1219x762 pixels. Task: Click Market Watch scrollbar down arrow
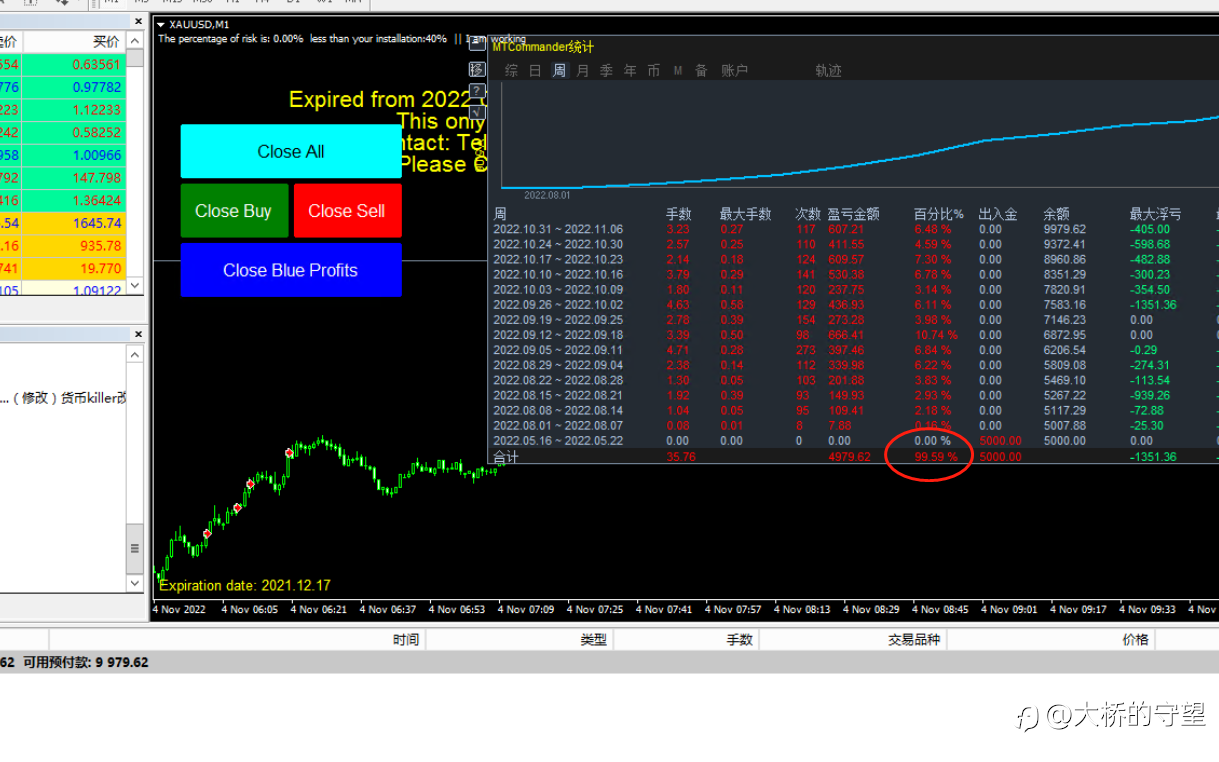[135, 286]
